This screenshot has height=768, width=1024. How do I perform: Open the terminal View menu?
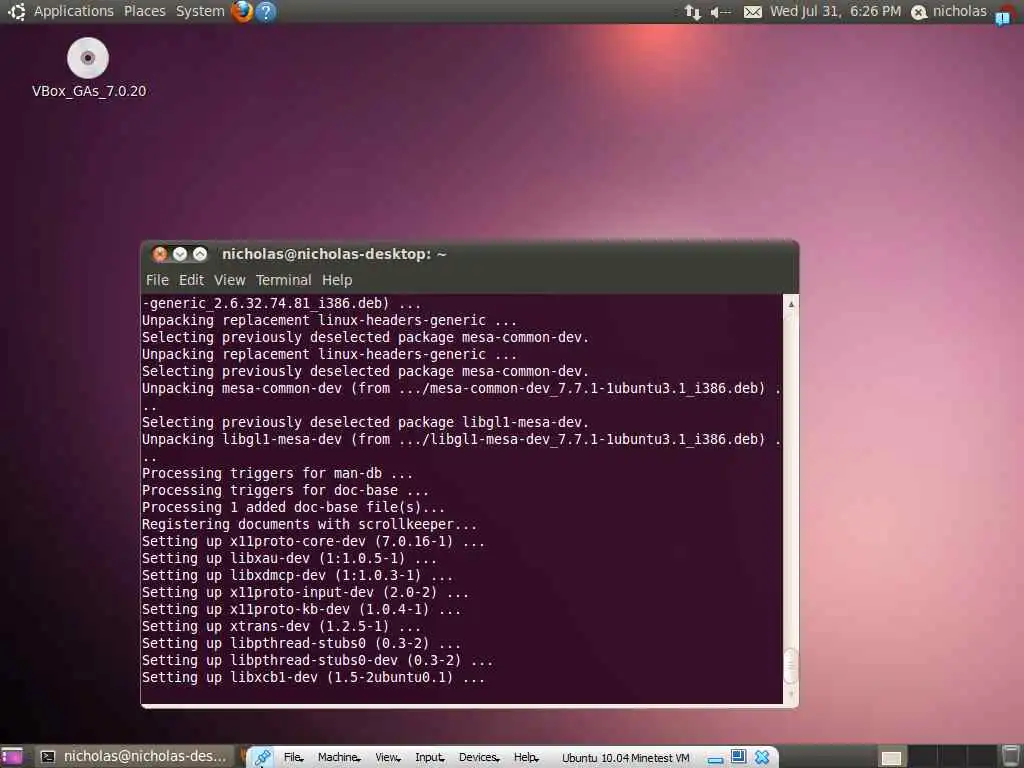pyautogui.click(x=229, y=280)
